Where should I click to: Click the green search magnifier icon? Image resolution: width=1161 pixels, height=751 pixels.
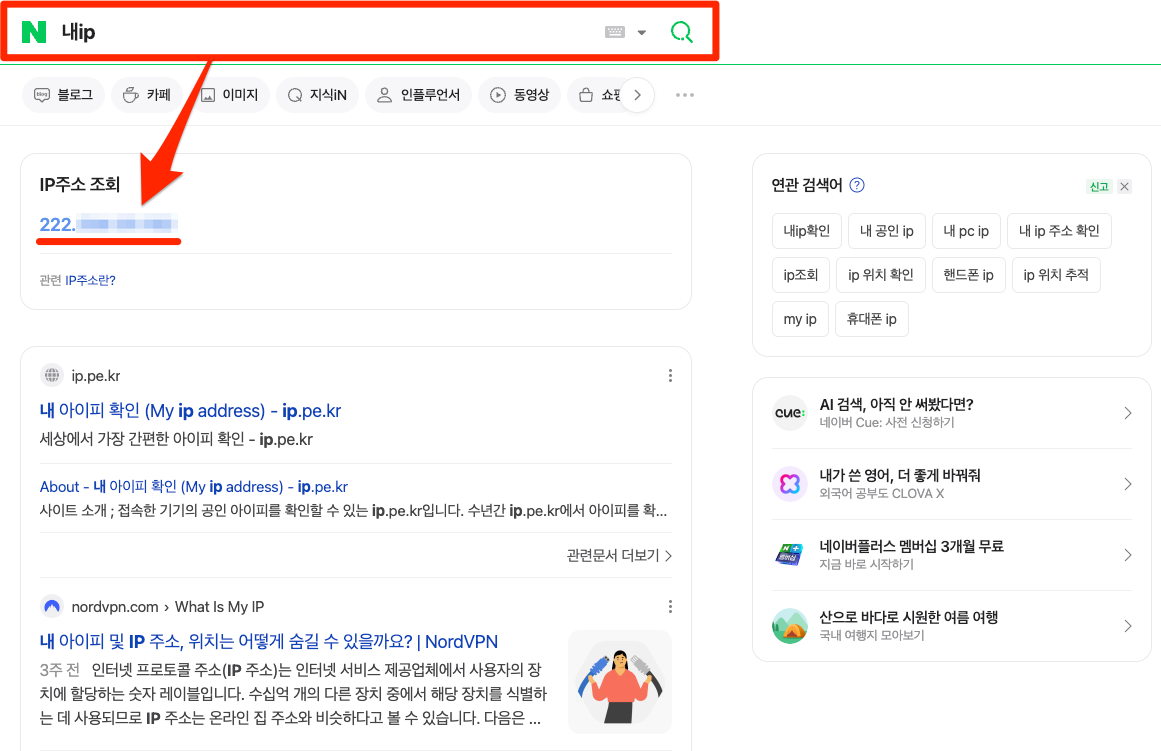681,32
